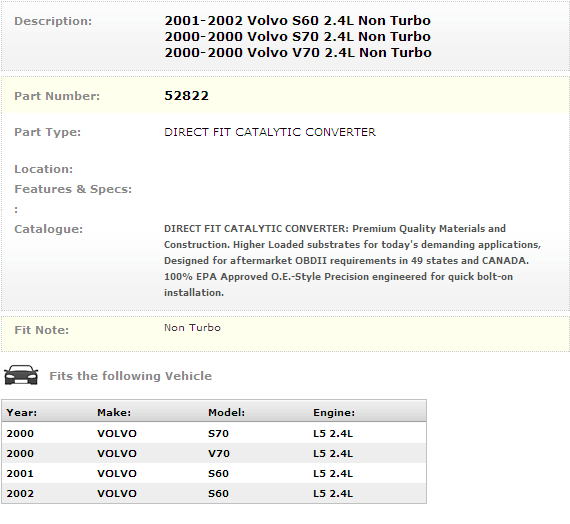Click the year 2002 cell
This screenshot has width=570, height=524.
(20, 493)
